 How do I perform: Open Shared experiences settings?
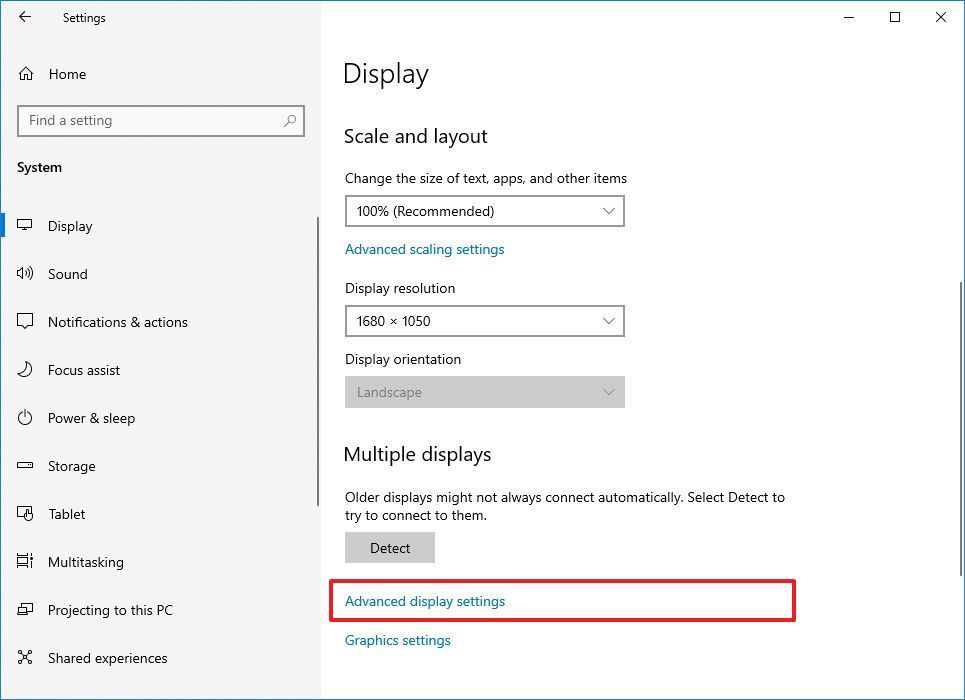pyautogui.click(x=107, y=658)
